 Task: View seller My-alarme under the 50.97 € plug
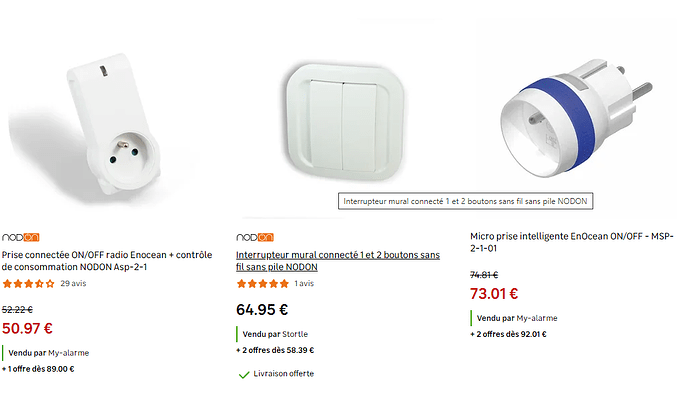[x=68, y=353]
